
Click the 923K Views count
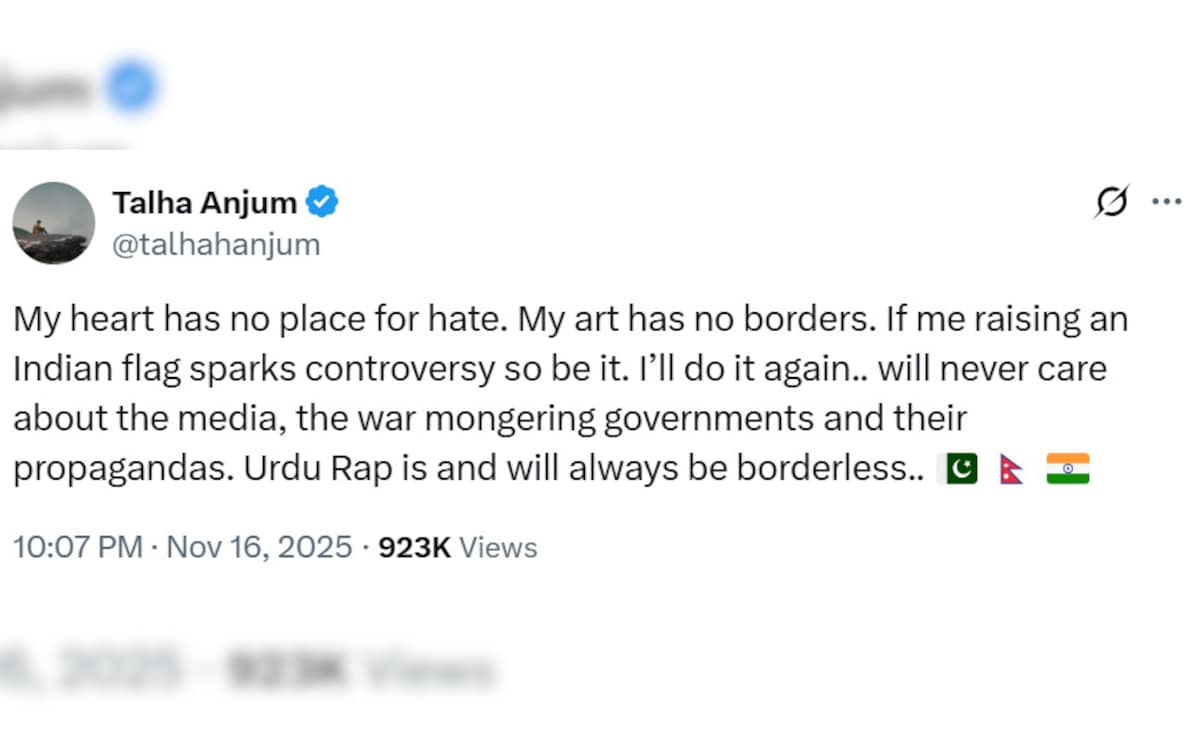(457, 548)
